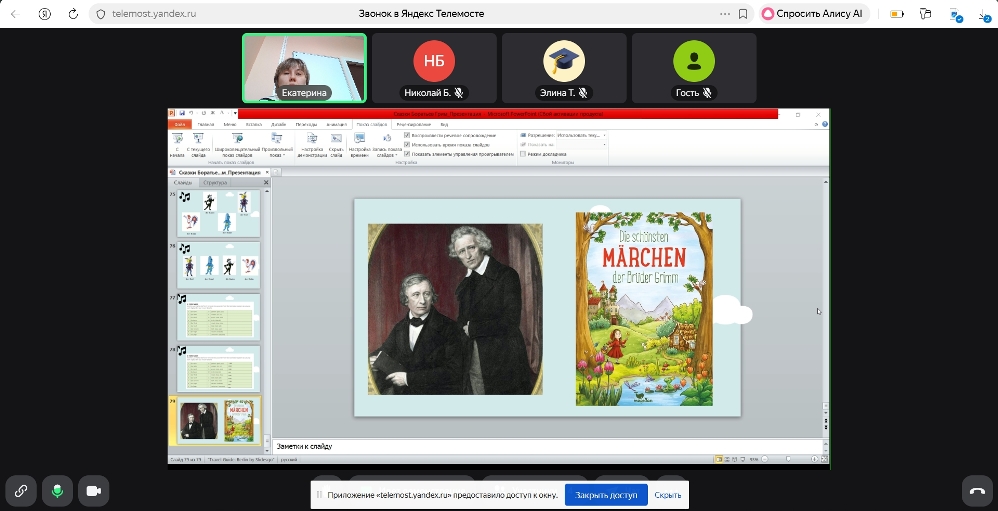Bookmark the page using the bookmark icon

coord(742,14)
